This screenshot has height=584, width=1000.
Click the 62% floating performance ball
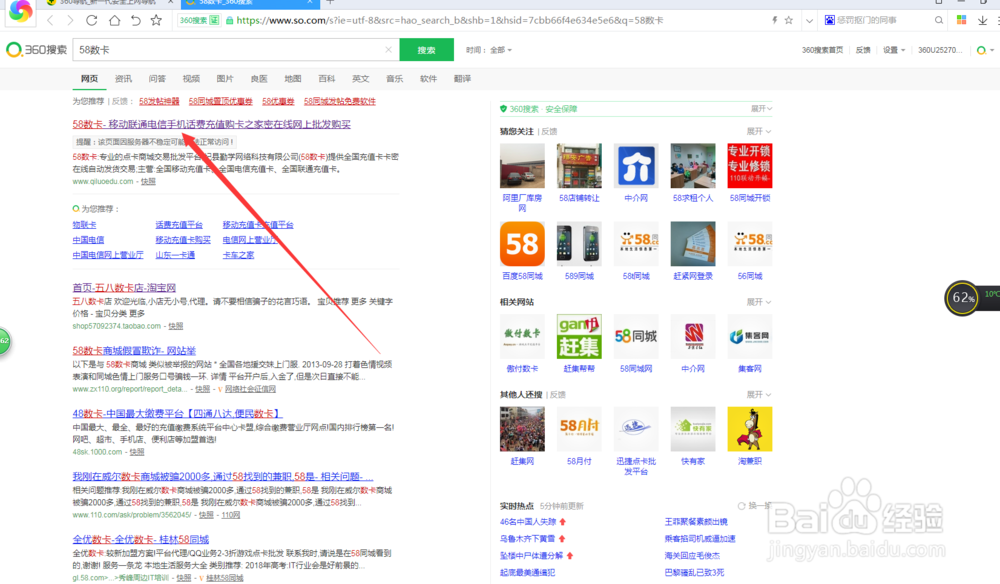click(962, 297)
